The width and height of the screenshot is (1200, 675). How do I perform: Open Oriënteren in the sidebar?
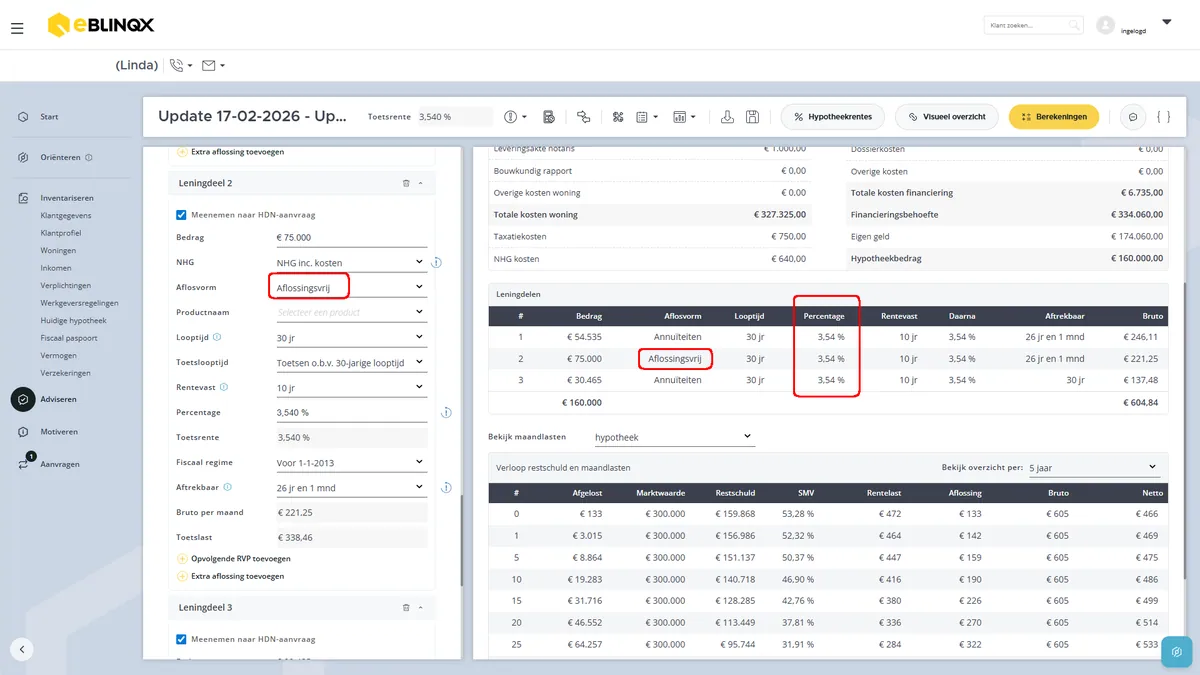(x=58, y=158)
